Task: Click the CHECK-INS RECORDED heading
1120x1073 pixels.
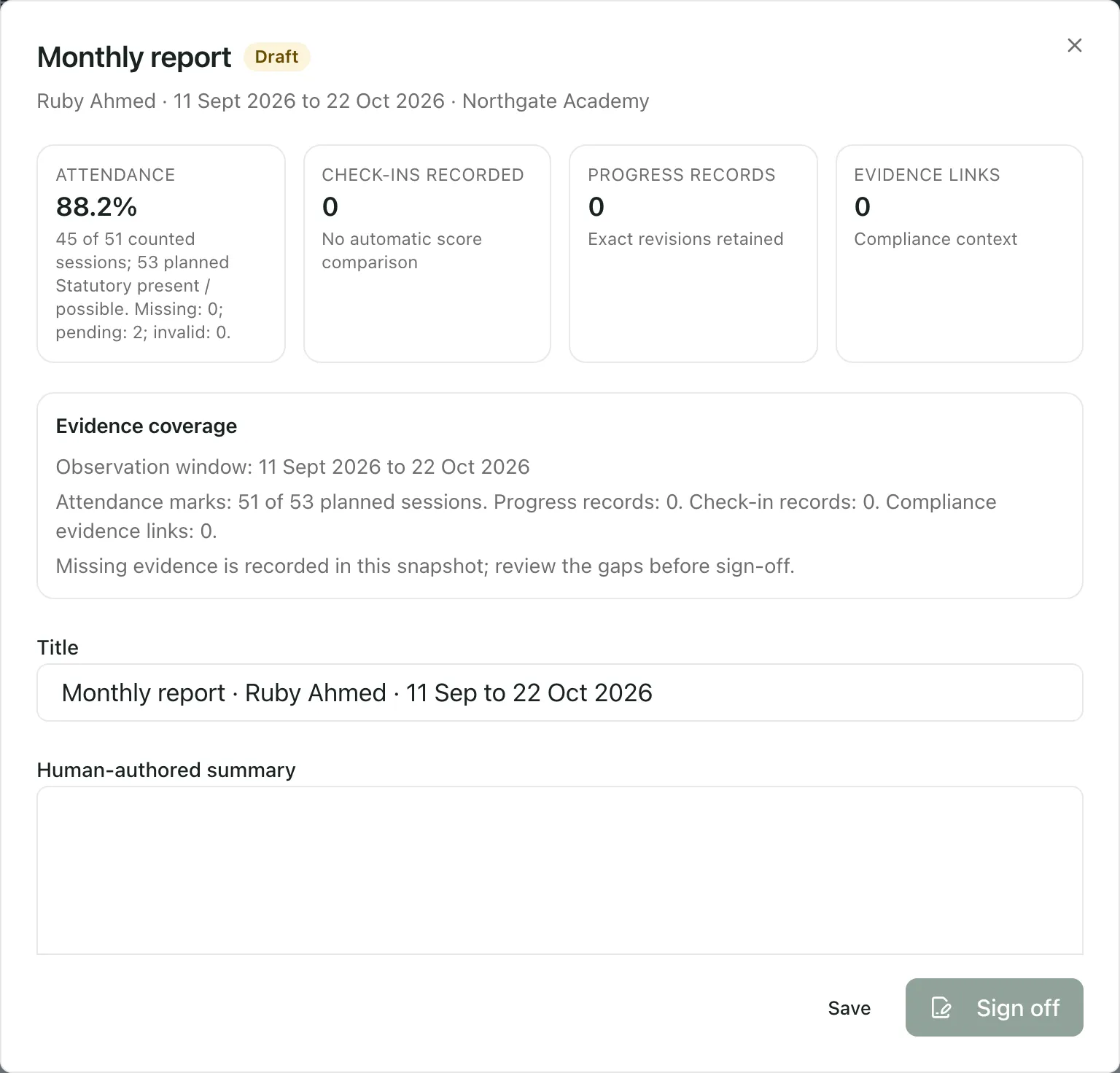Action: pos(422,175)
